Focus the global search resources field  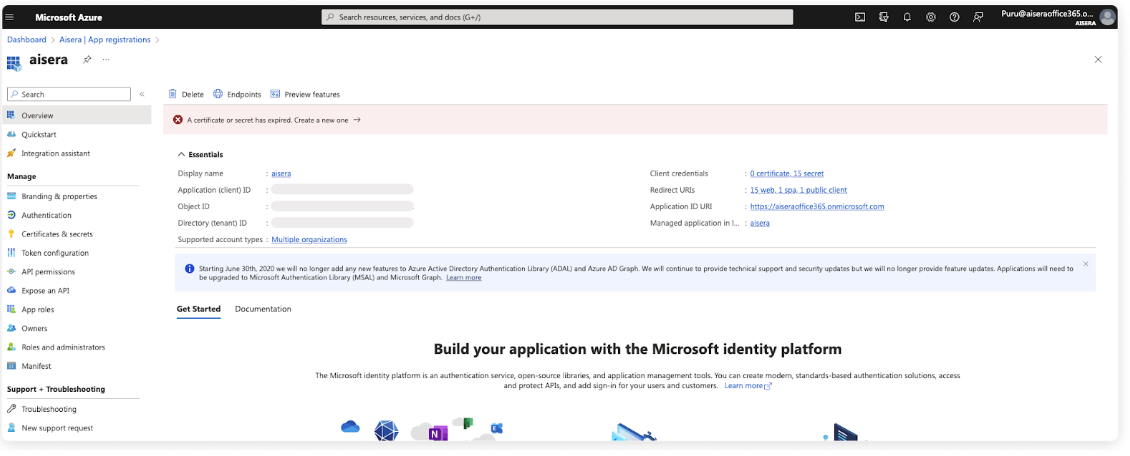pyautogui.click(x=557, y=17)
